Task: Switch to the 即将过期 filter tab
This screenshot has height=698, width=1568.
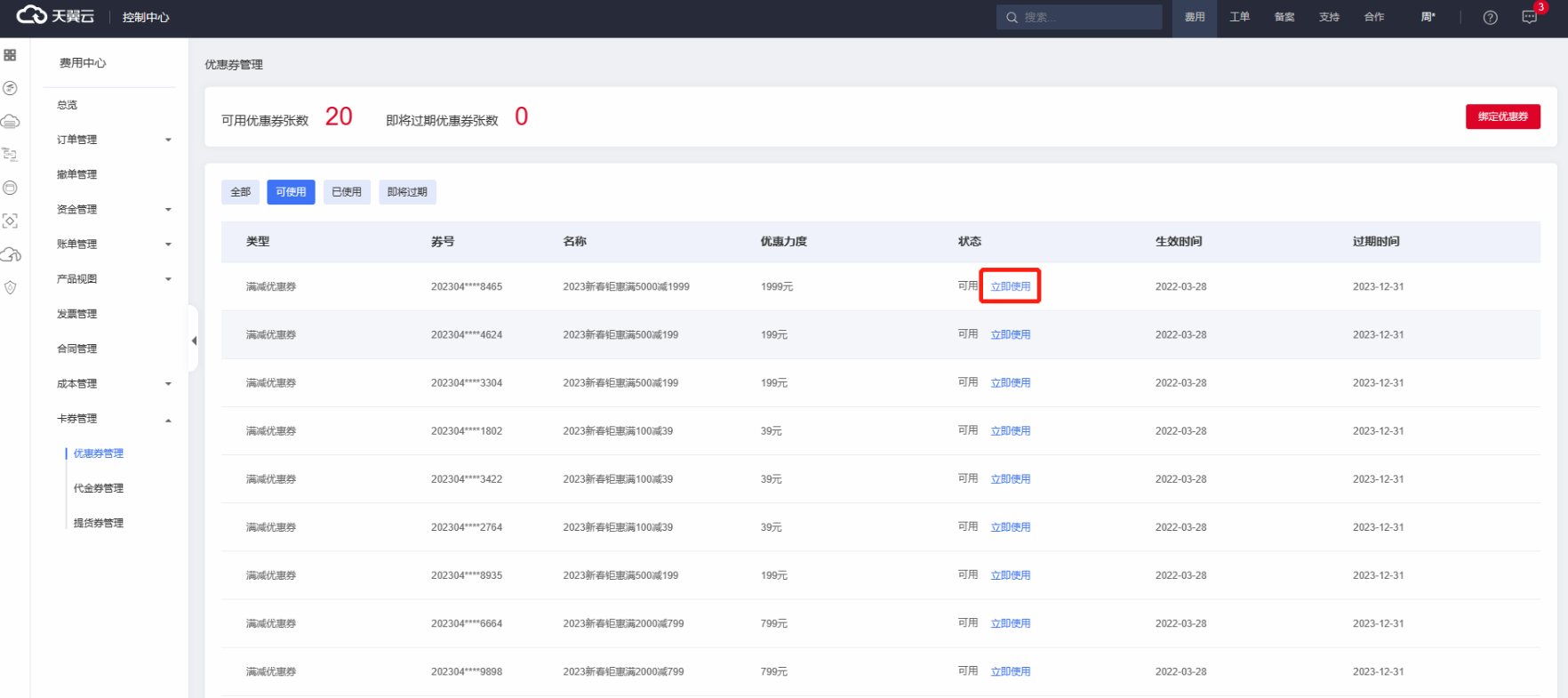Action: pyautogui.click(x=407, y=192)
